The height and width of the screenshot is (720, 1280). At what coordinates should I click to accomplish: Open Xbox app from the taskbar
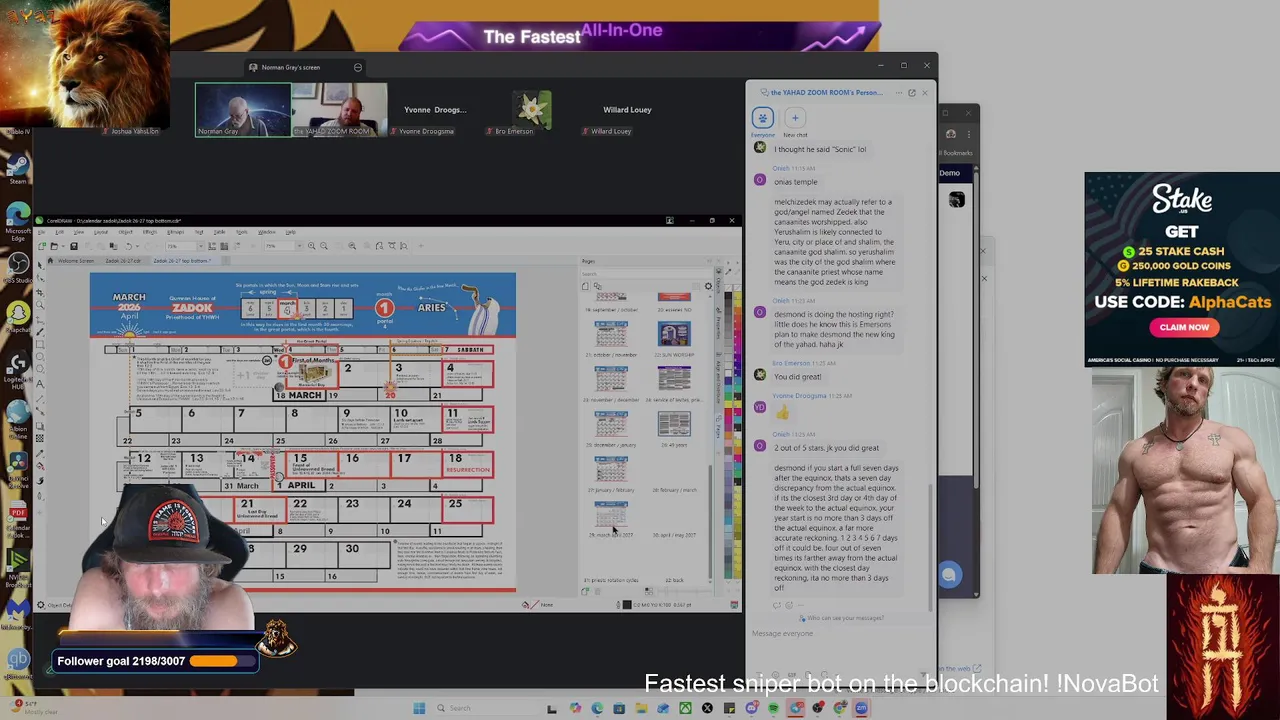point(685,708)
